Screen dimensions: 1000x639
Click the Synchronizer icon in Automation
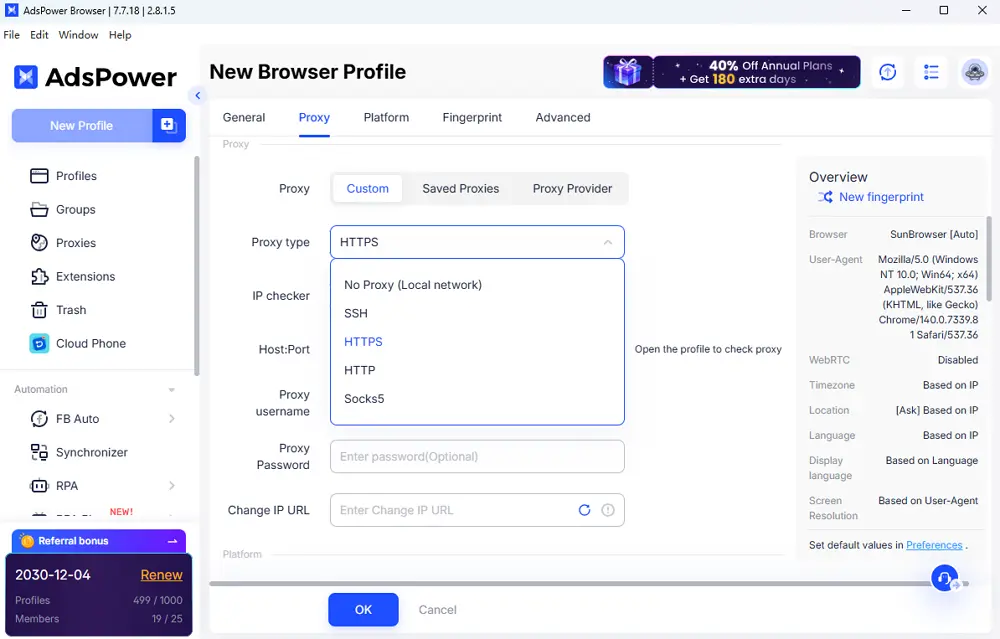click(x=40, y=452)
